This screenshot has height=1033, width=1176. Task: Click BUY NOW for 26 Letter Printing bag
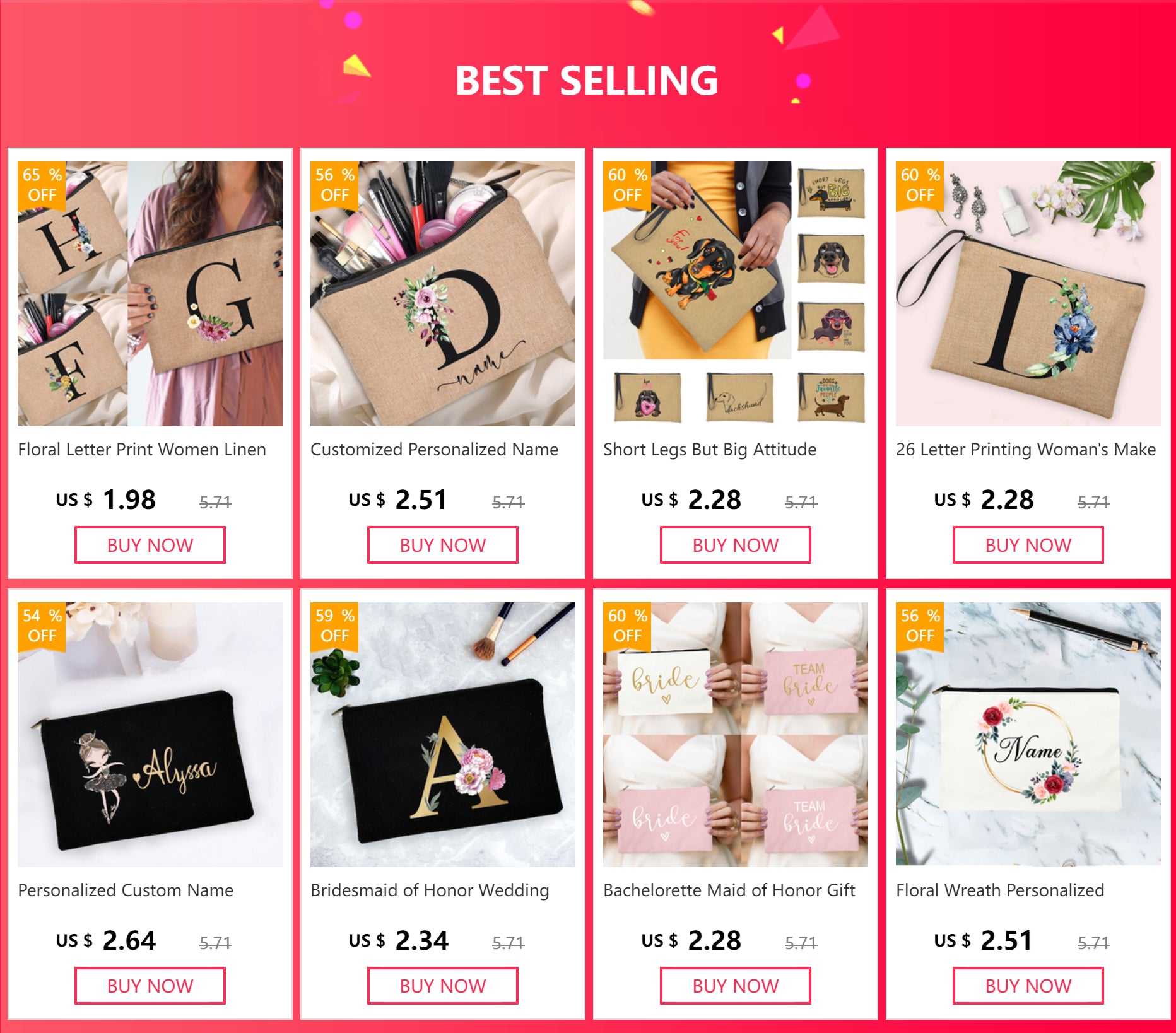tap(1028, 545)
